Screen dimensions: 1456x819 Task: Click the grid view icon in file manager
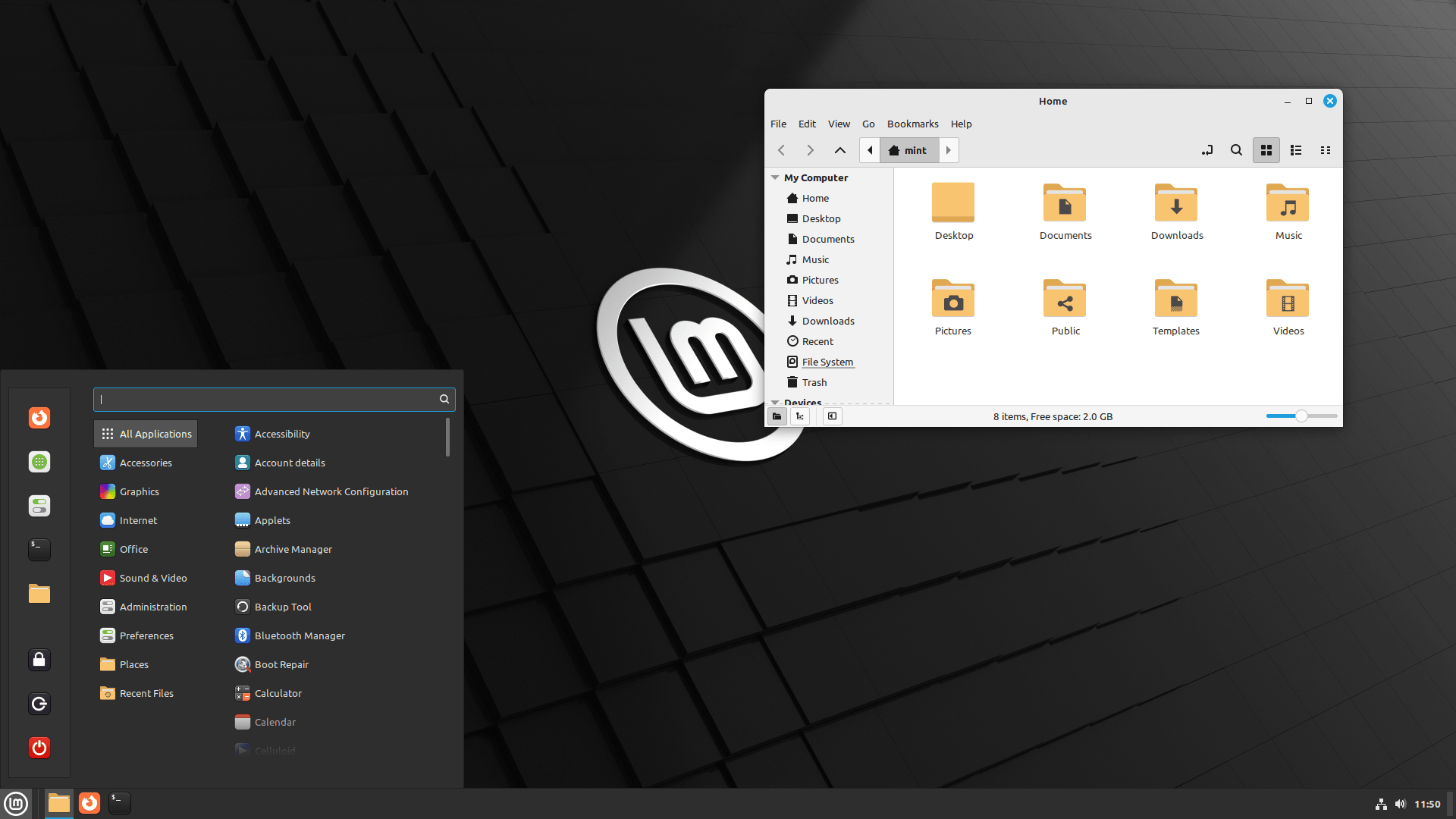[1266, 150]
